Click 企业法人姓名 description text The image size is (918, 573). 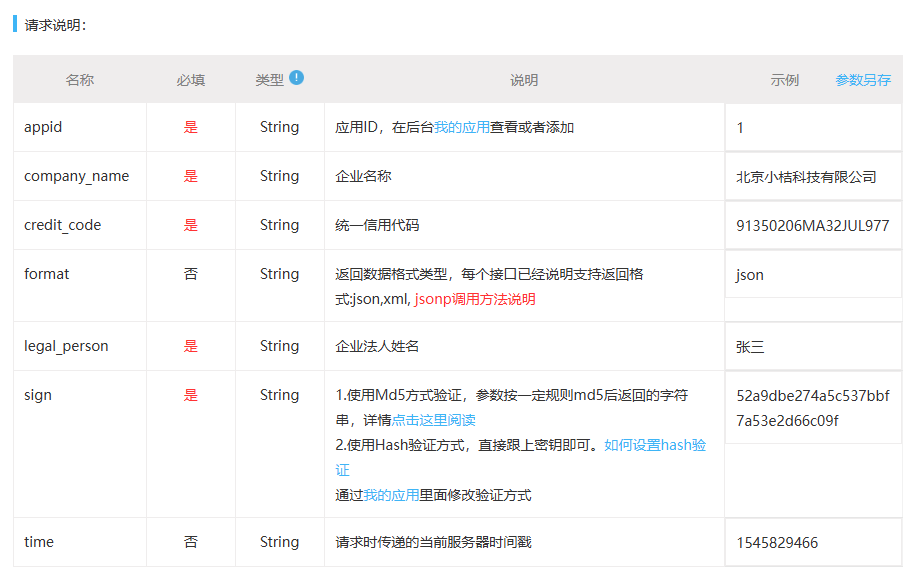pyautogui.click(x=377, y=346)
